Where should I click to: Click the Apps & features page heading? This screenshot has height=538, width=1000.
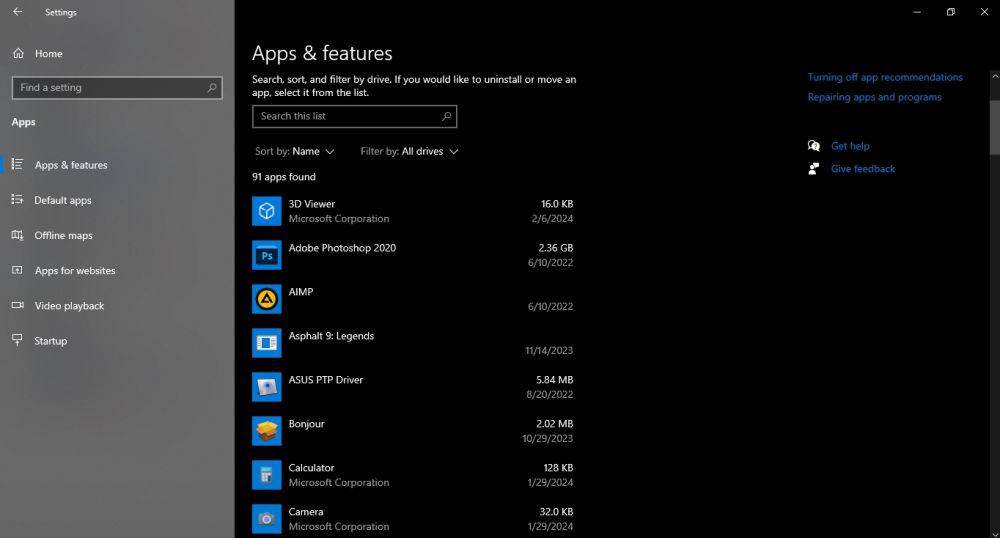[x=322, y=54]
